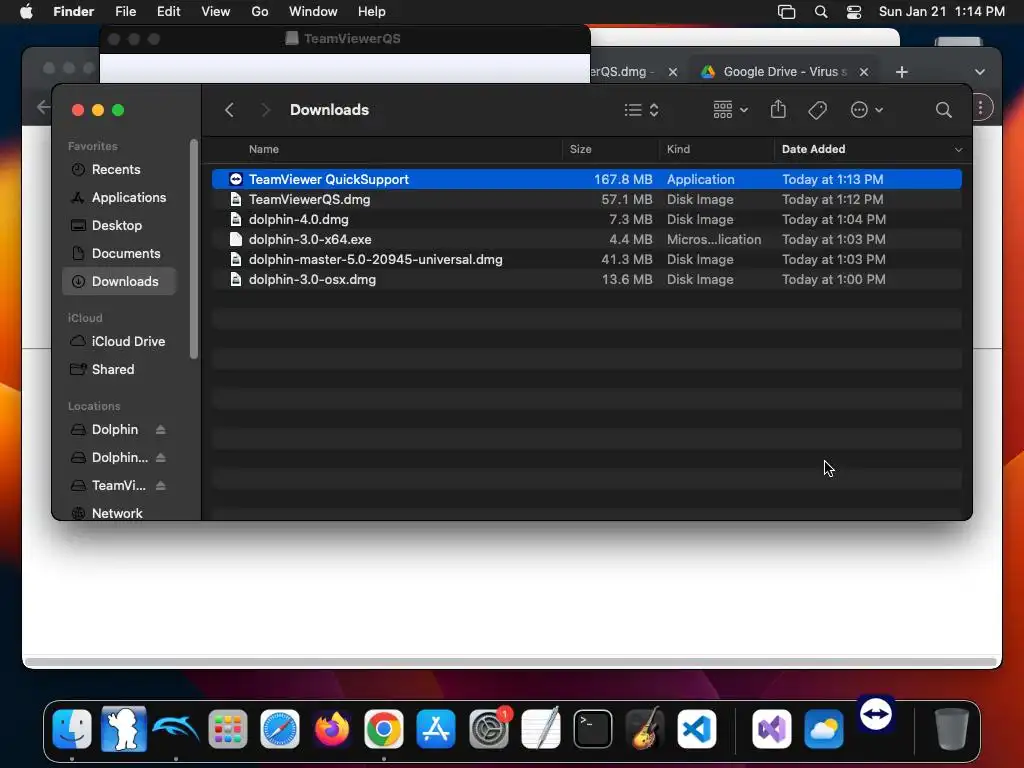
Task: Click the Spotlight search icon in menu bar
Action: (x=821, y=12)
